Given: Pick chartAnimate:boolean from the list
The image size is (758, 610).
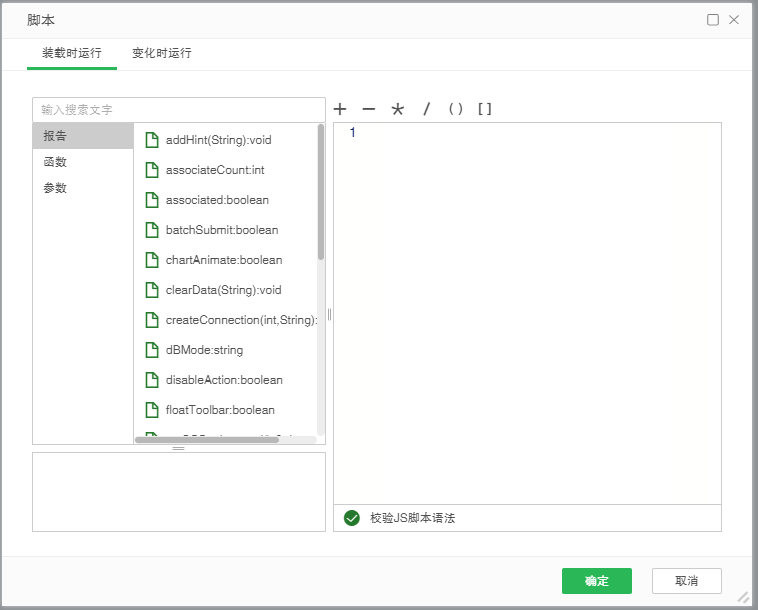Looking at the screenshot, I should [x=223, y=260].
